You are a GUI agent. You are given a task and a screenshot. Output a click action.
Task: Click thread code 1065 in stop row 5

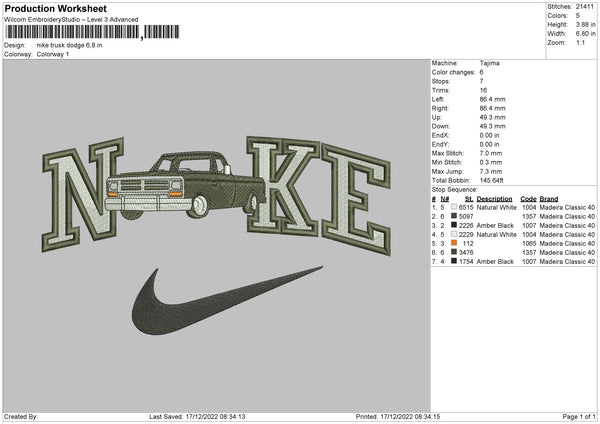[x=529, y=243]
